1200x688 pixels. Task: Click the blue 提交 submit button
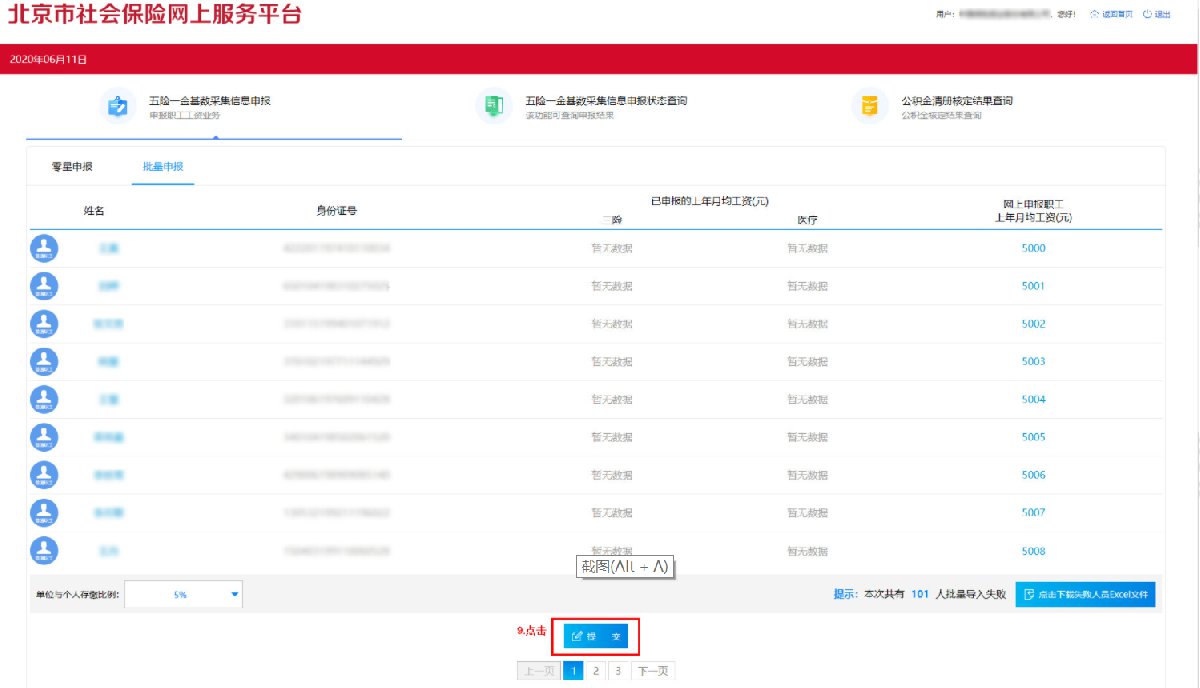[595, 636]
